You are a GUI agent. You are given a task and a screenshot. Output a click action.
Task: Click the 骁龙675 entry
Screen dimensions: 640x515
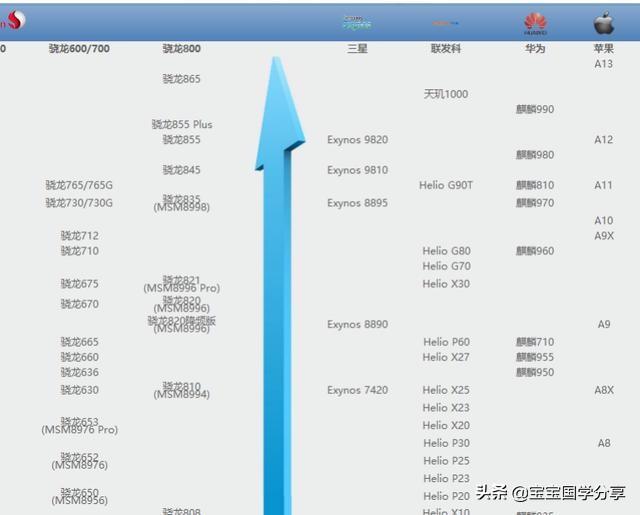coord(80,284)
